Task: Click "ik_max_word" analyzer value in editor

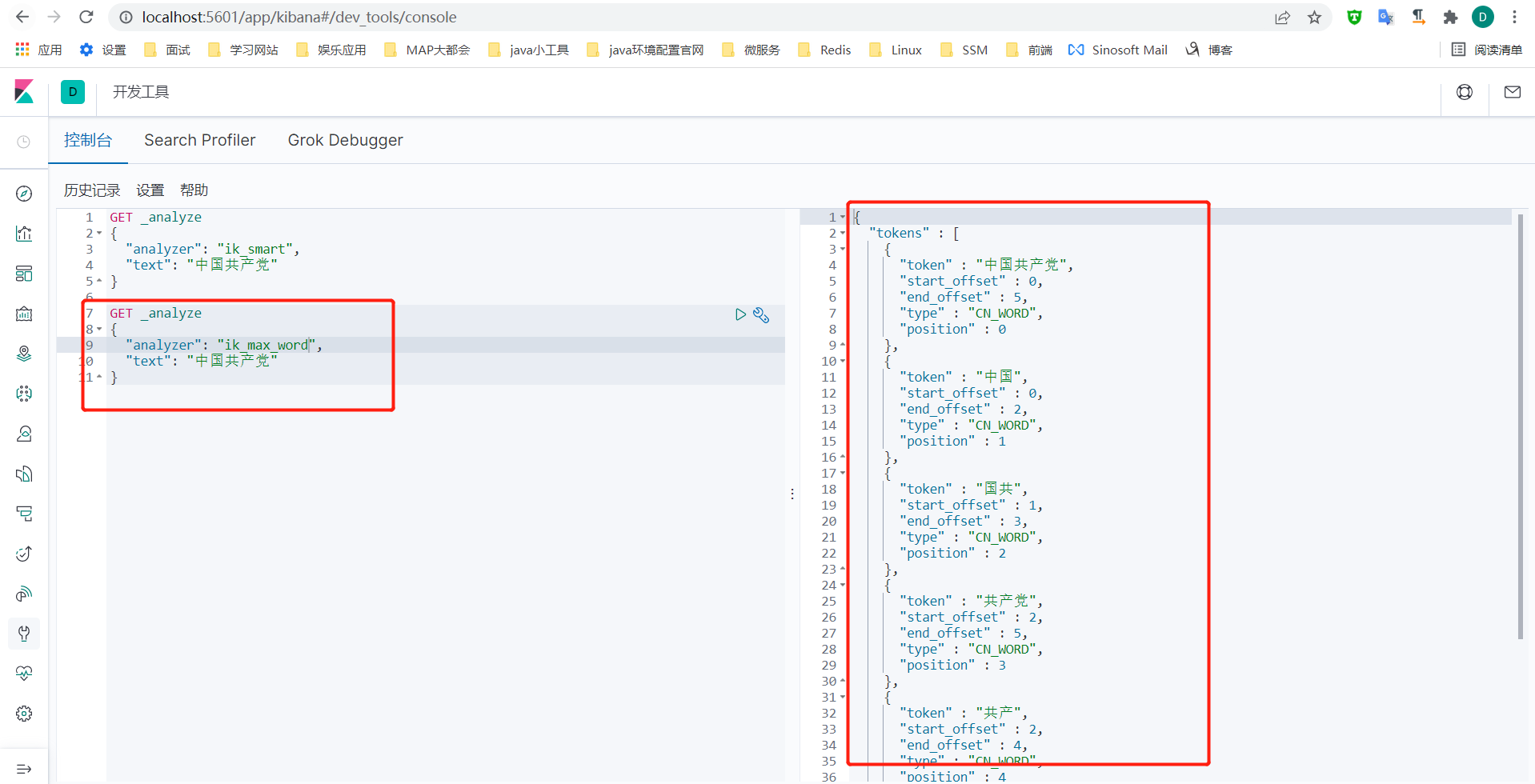Action: pyautogui.click(x=267, y=346)
